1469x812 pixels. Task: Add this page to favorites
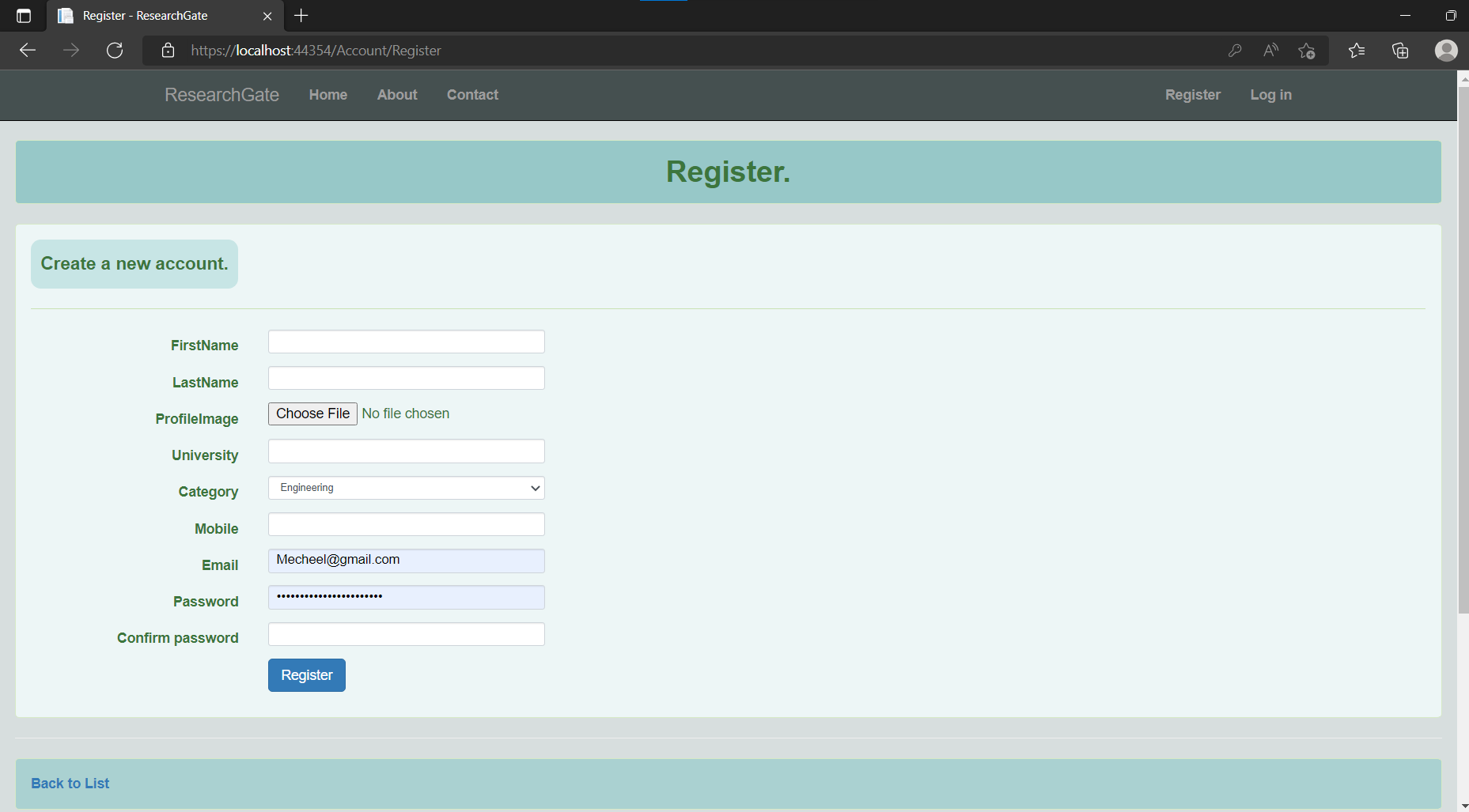pos(1307,50)
